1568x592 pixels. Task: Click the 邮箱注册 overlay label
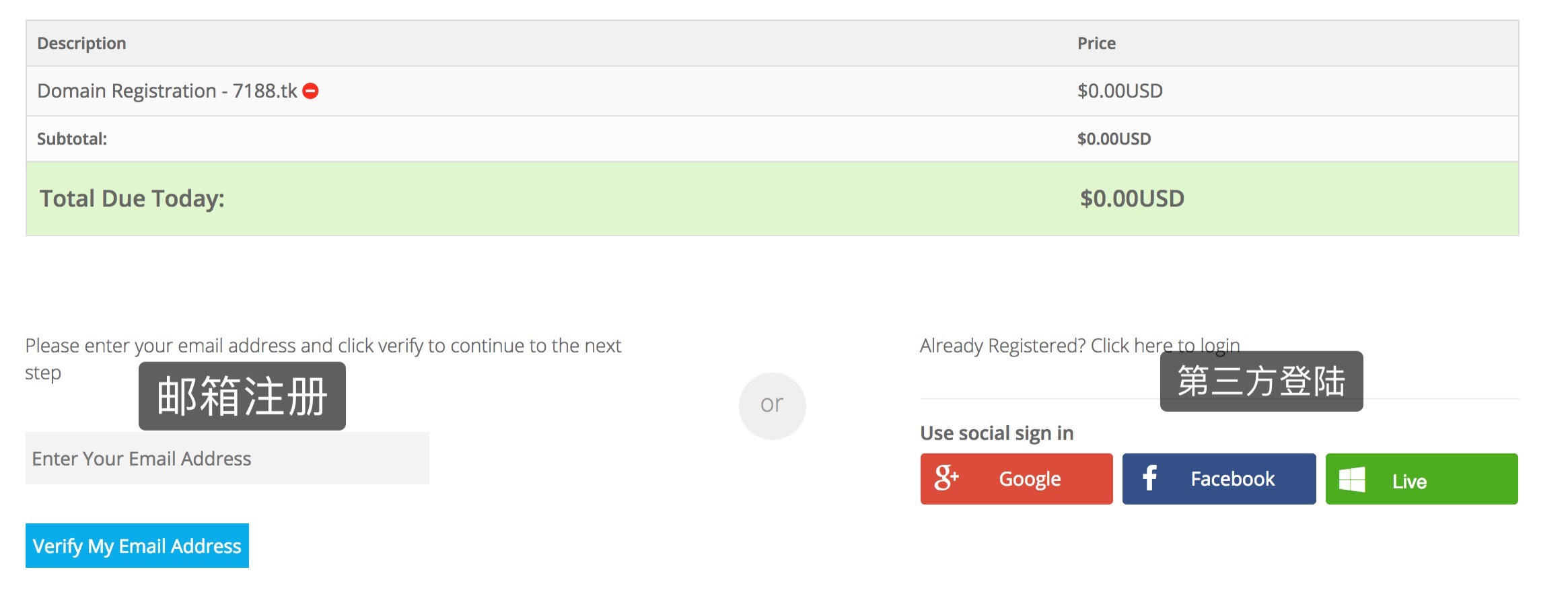(x=242, y=396)
